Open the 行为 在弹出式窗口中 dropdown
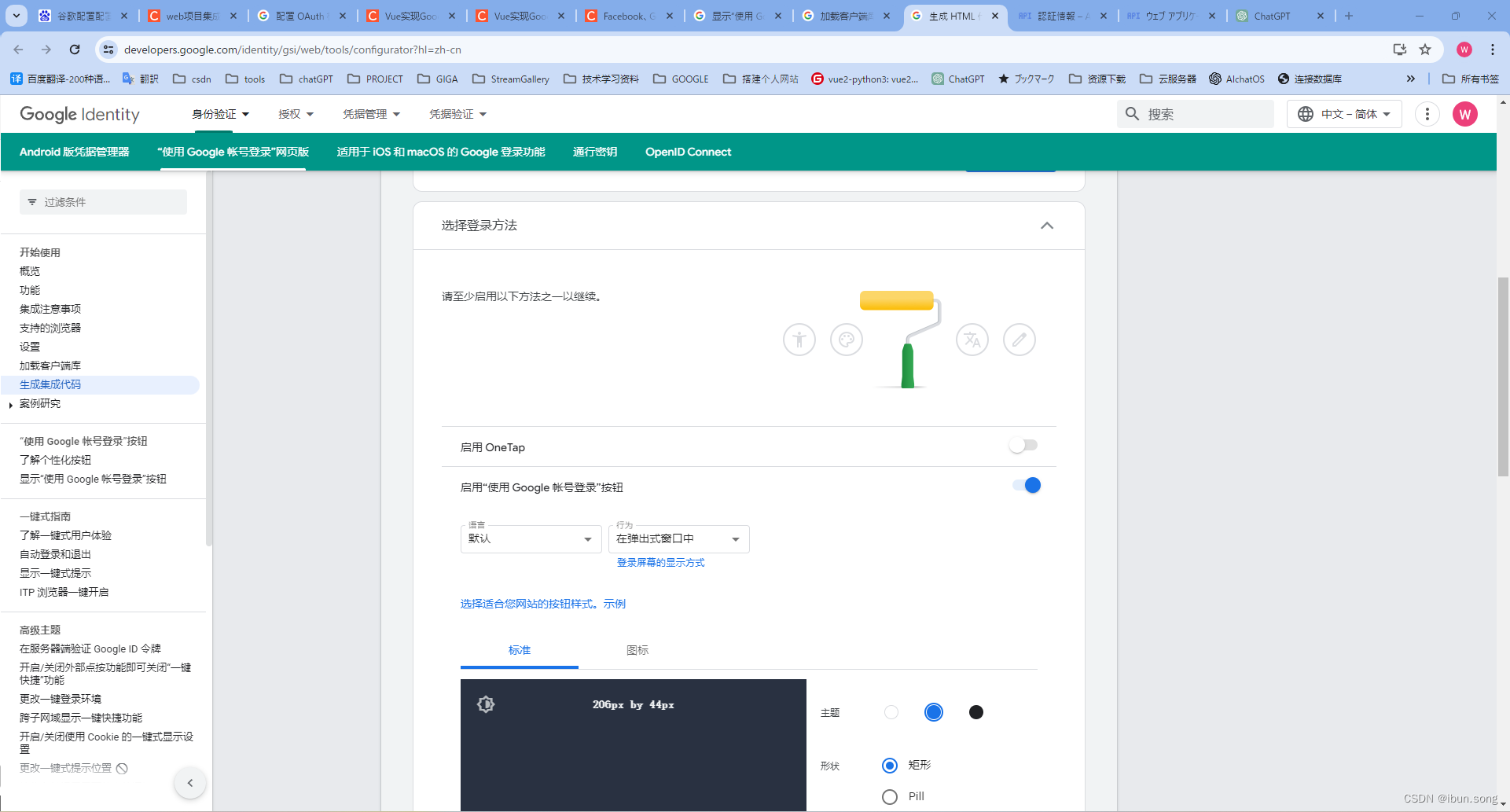This screenshot has height=812, width=1510. [679, 539]
